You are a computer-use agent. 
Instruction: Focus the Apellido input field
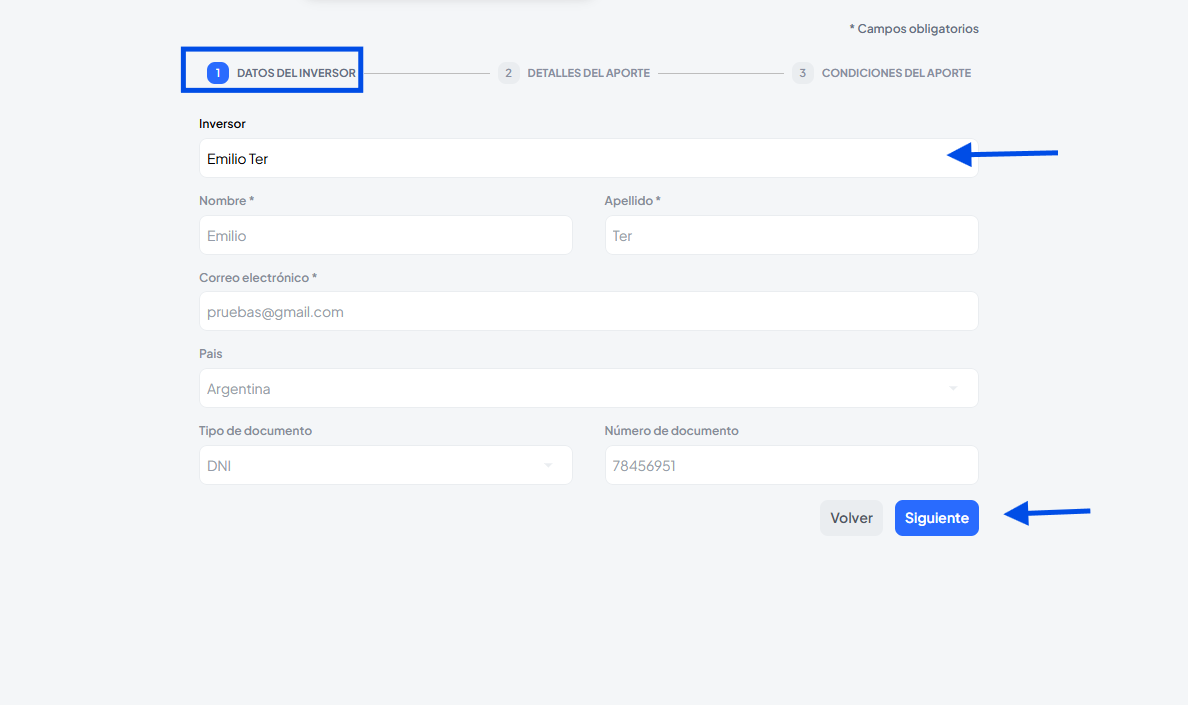coord(791,235)
